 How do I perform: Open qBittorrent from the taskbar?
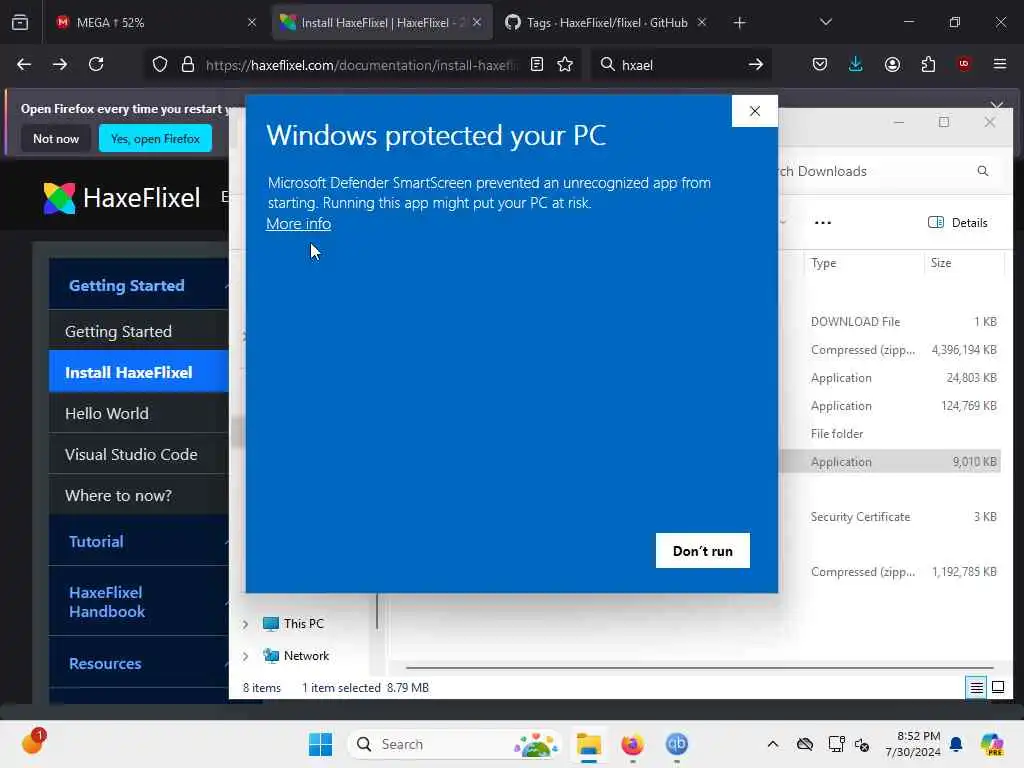(677, 744)
